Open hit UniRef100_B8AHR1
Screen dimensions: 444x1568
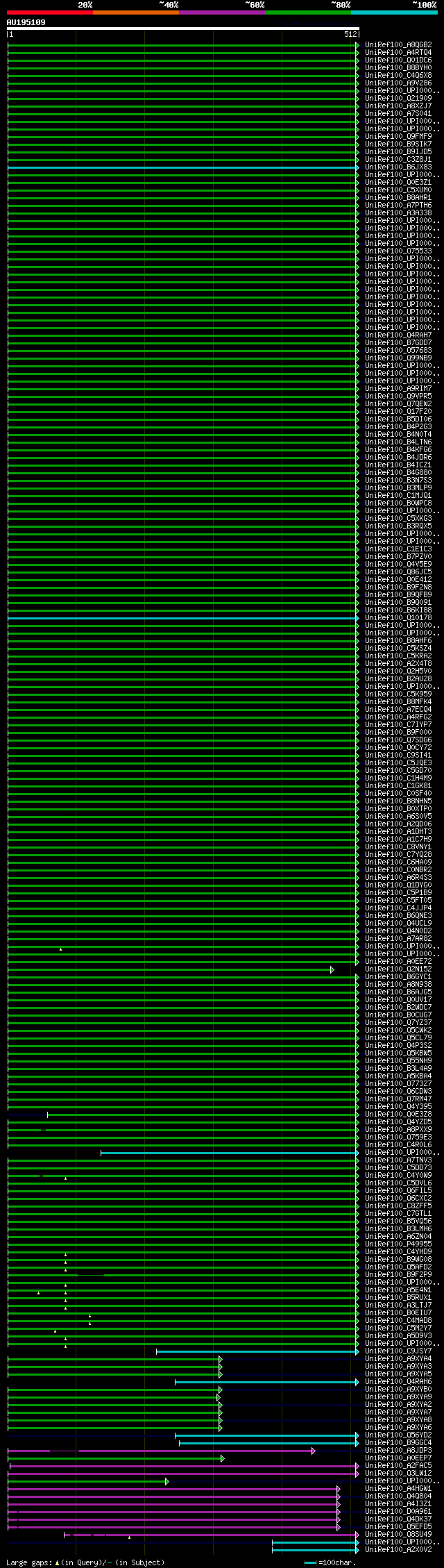(x=398, y=198)
